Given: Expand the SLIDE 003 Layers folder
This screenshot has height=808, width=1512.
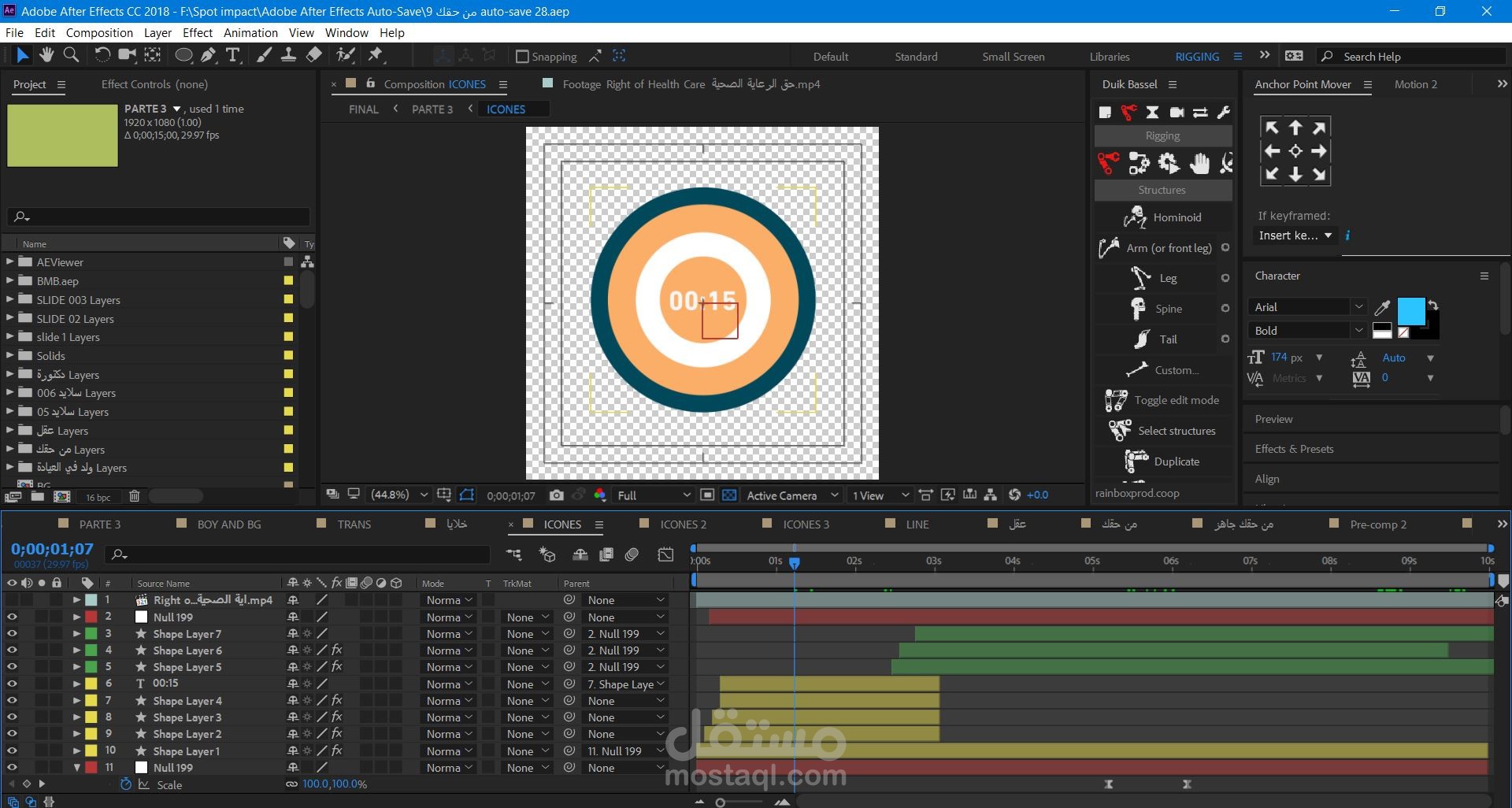Looking at the screenshot, I should click(x=10, y=300).
